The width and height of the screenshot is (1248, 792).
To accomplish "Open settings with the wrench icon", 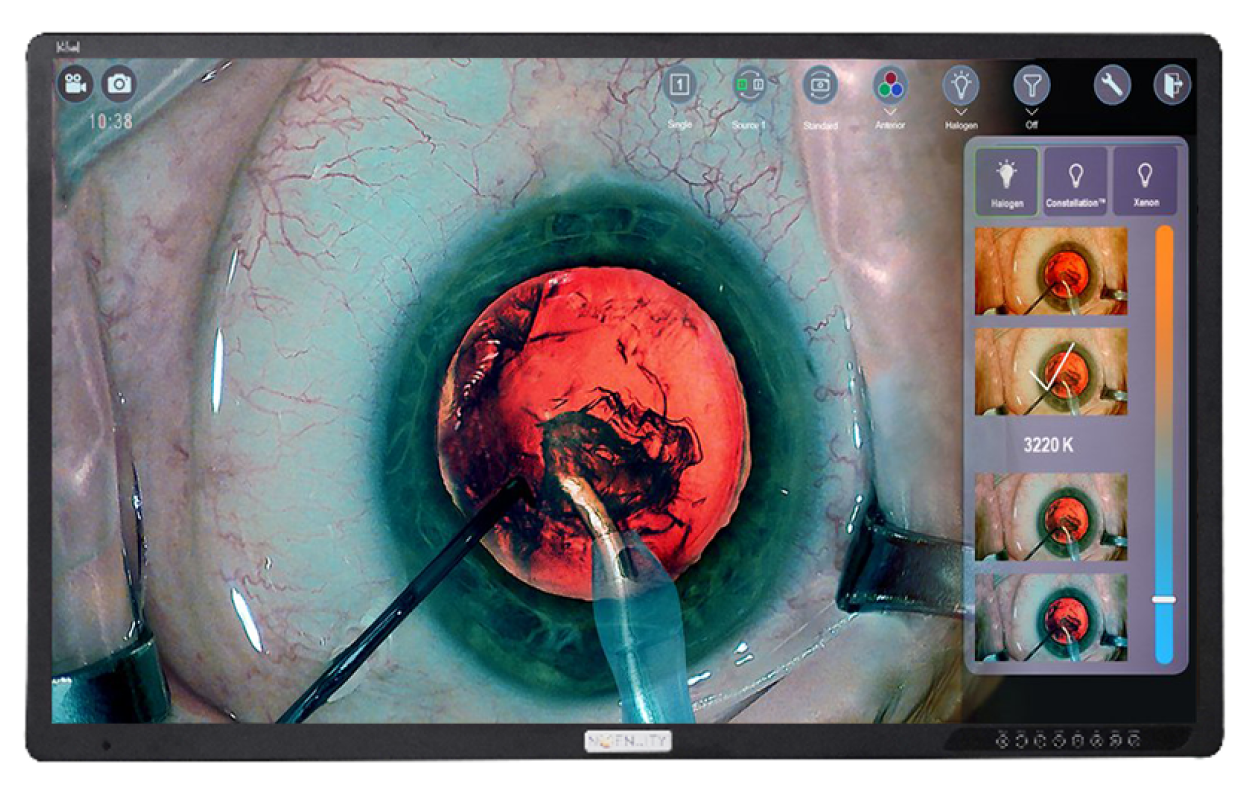I will coord(1111,86).
